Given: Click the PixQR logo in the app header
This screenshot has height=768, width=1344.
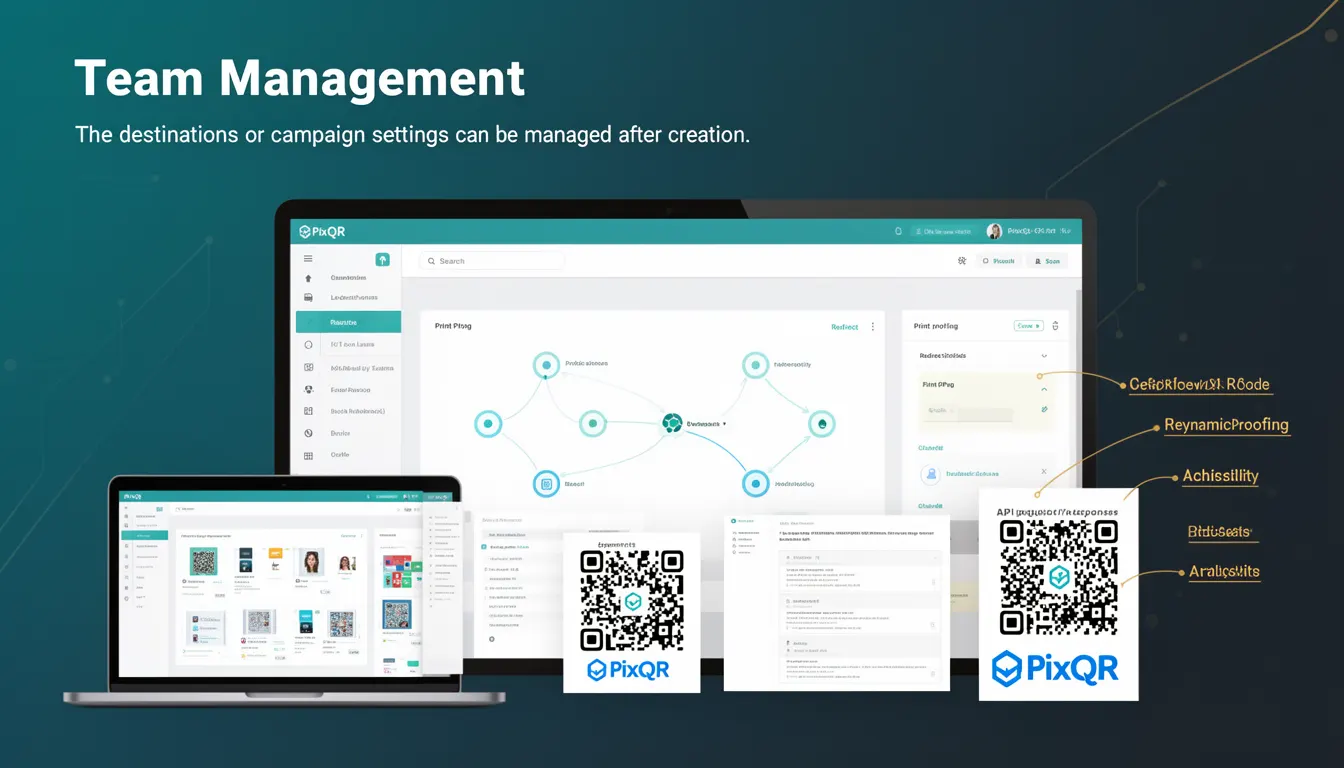Looking at the screenshot, I should click(322, 231).
